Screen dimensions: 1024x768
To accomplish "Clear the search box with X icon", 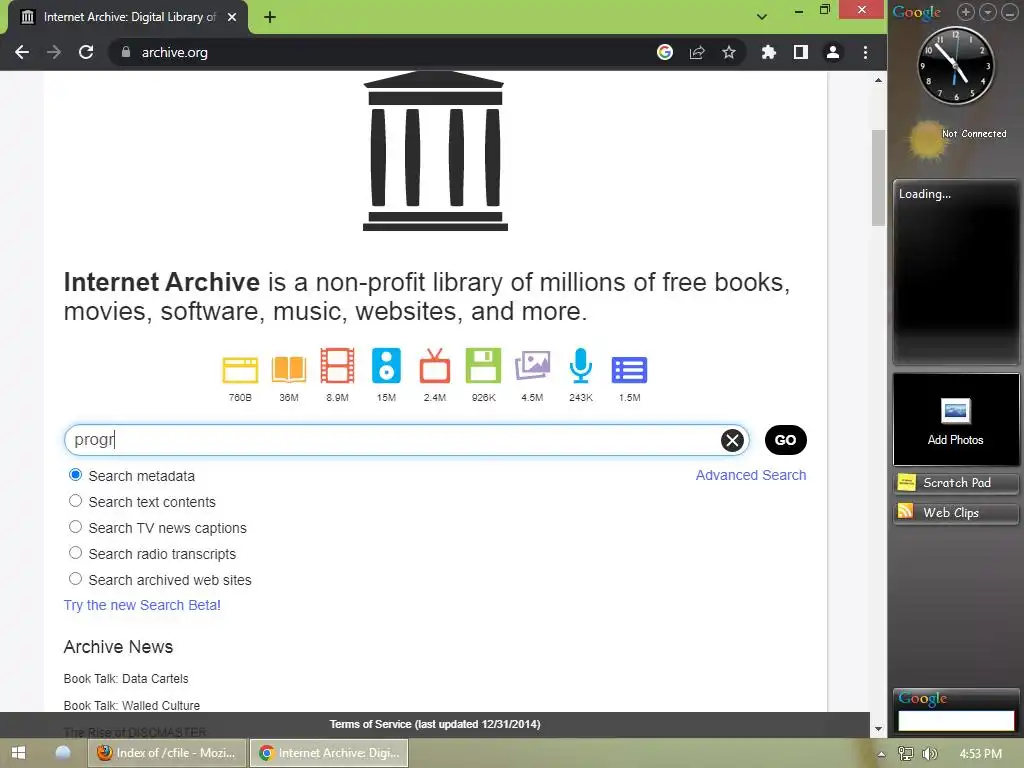I will pyautogui.click(x=732, y=440).
